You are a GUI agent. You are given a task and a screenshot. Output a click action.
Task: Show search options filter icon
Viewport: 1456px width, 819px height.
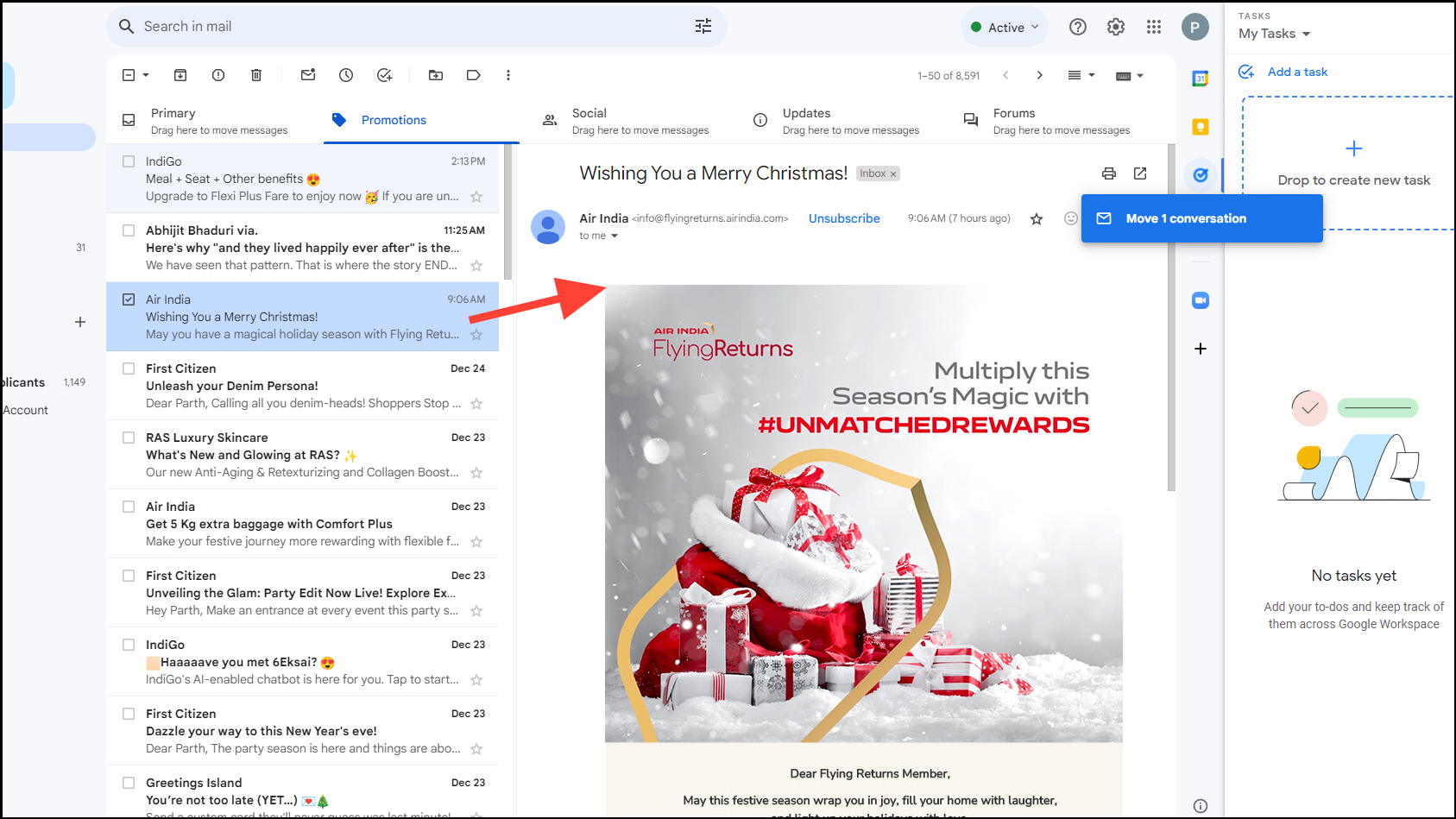click(703, 26)
